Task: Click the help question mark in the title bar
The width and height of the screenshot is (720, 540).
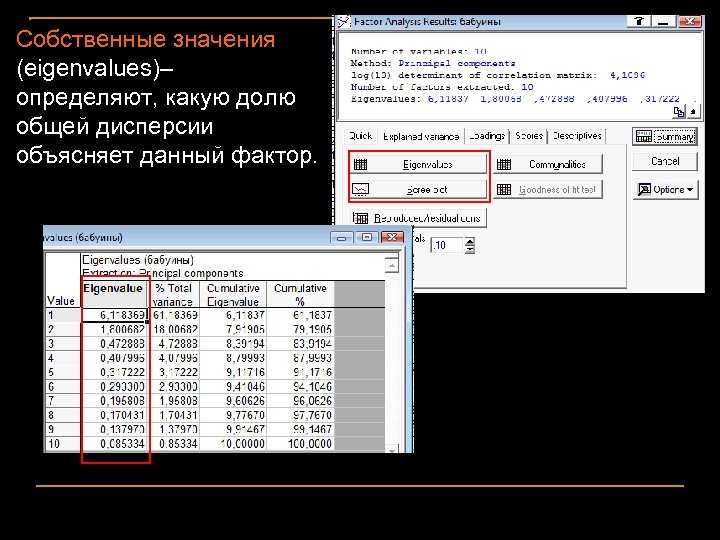Action: (639, 21)
